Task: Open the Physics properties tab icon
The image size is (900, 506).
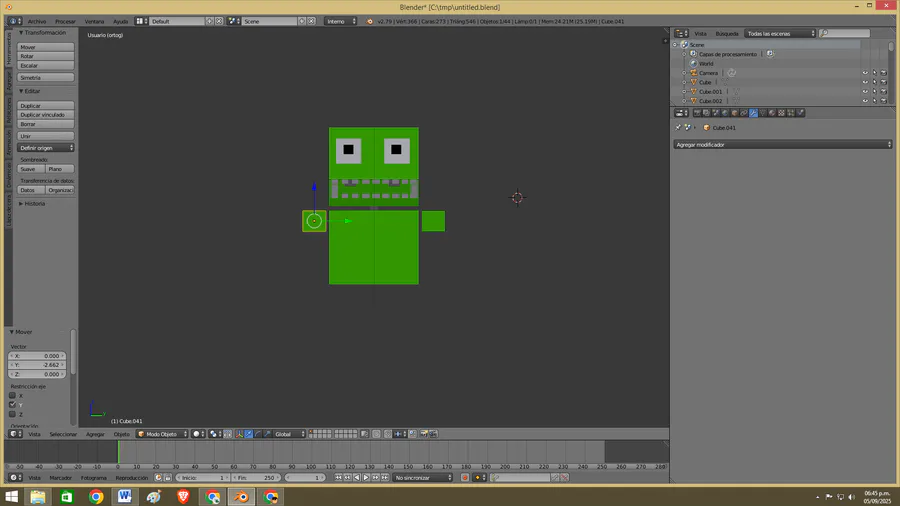Action: pyautogui.click(x=800, y=113)
